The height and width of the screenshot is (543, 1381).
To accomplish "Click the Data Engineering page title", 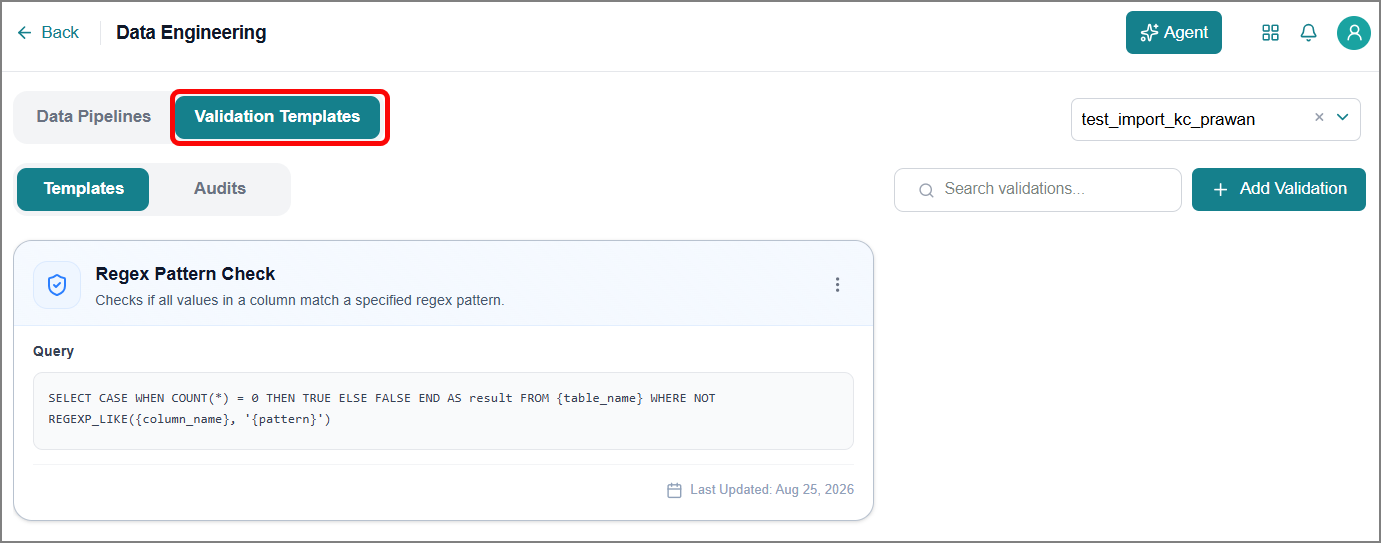I will click(x=191, y=33).
